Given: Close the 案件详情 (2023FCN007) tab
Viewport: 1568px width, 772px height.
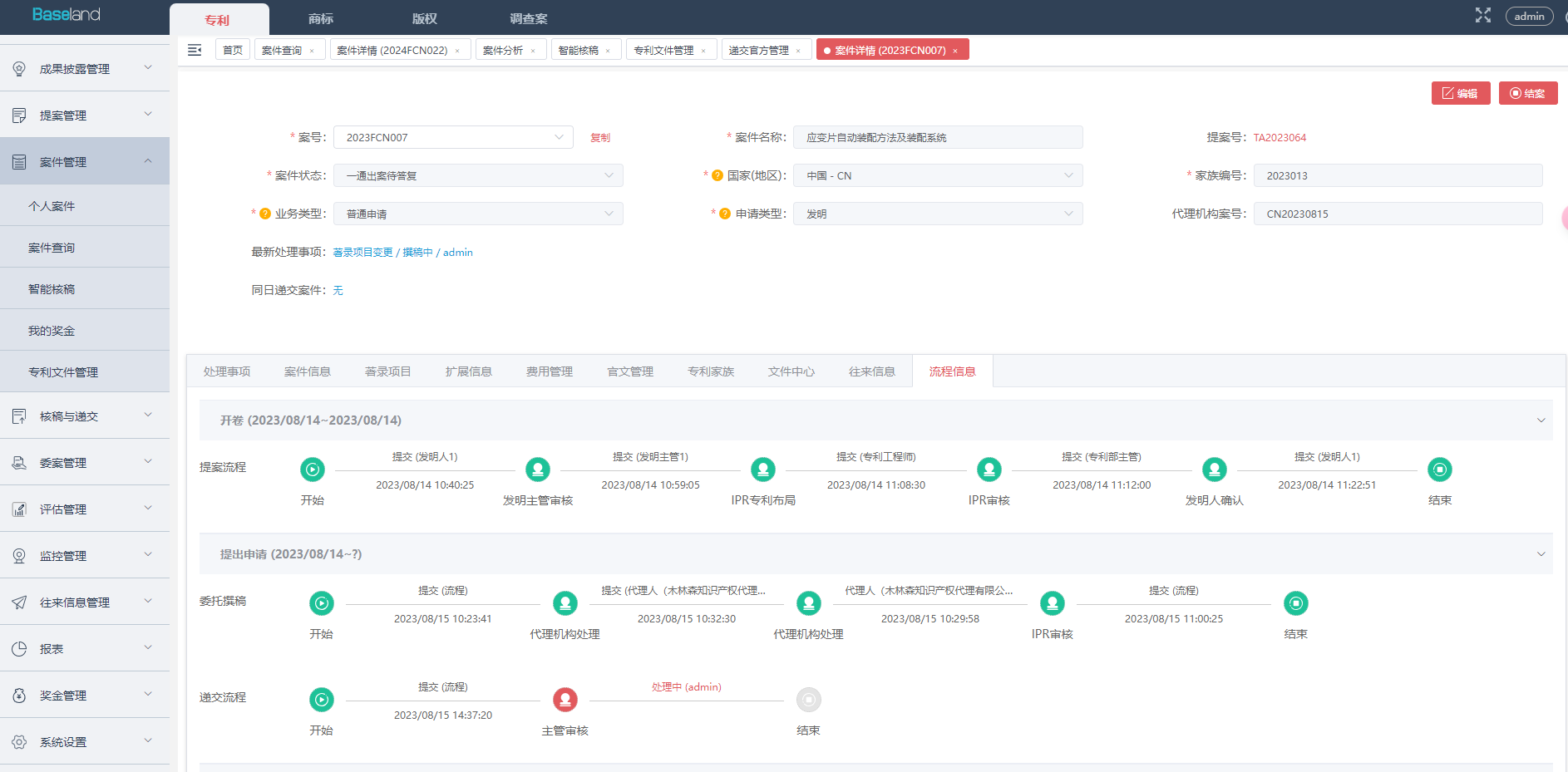Looking at the screenshot, I should [955, 51].
